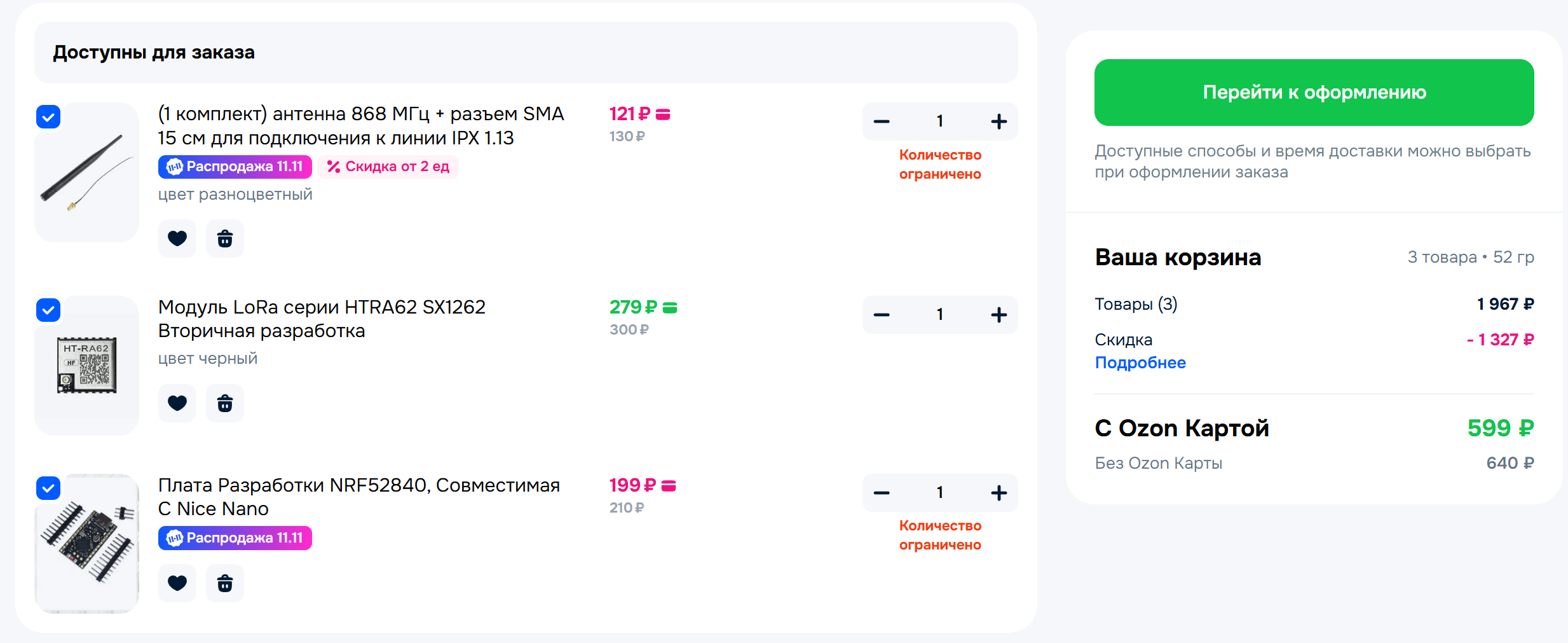Decrease LoRa module quantity with minus
Image resolution: width=1568 pixels, height=643 pixels.
tap(882, 315)
